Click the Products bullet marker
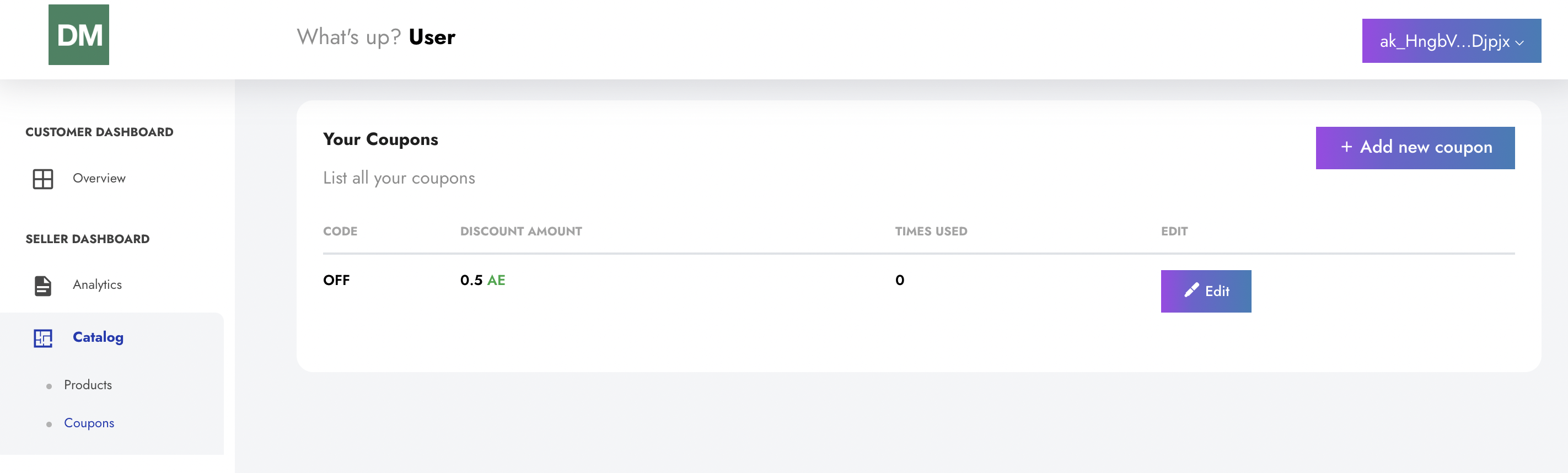1568x473 pixels. 49,386
